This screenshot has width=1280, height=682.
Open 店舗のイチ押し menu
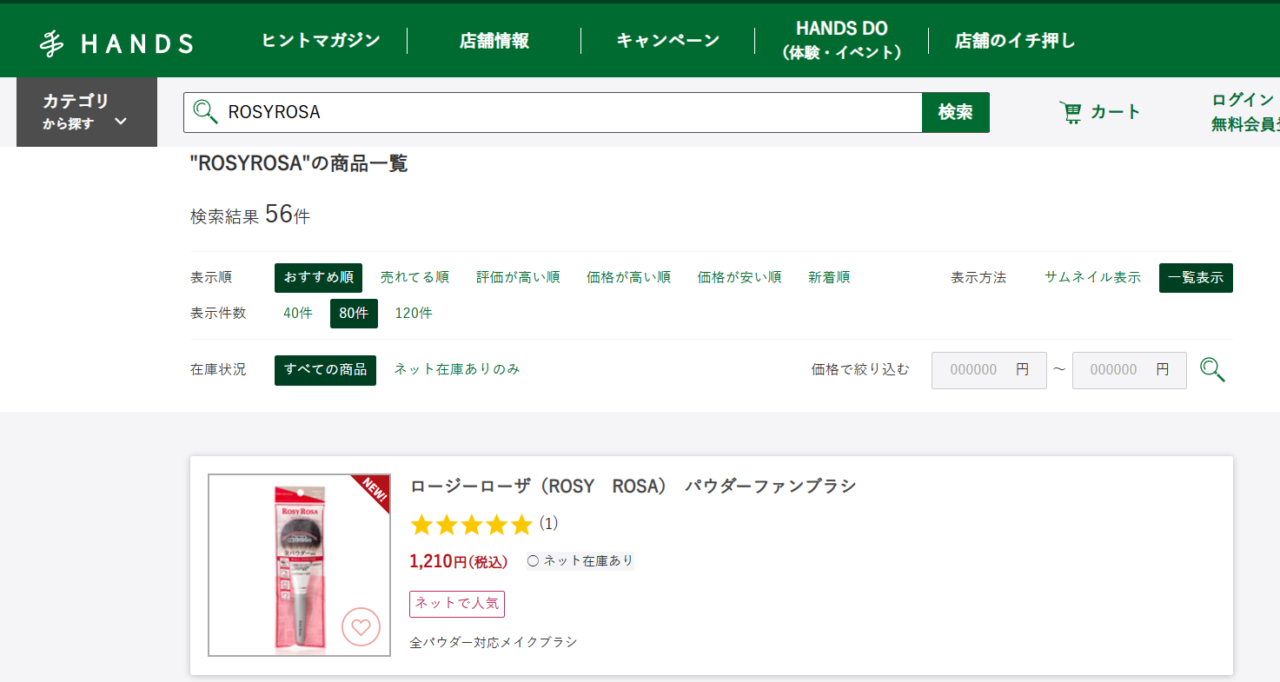[x=1015, y=41]
